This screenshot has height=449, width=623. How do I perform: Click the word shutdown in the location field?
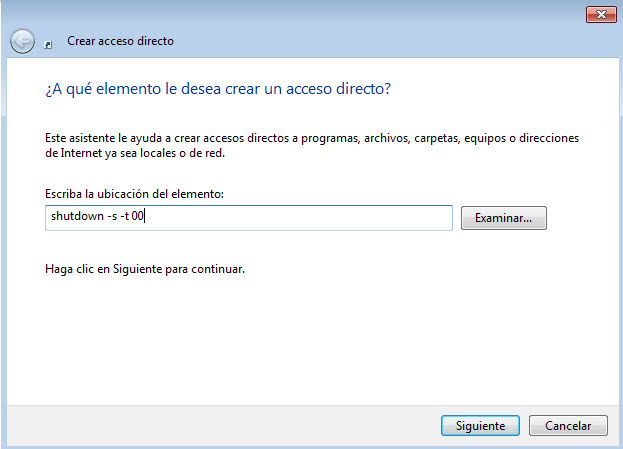point(75,218)
